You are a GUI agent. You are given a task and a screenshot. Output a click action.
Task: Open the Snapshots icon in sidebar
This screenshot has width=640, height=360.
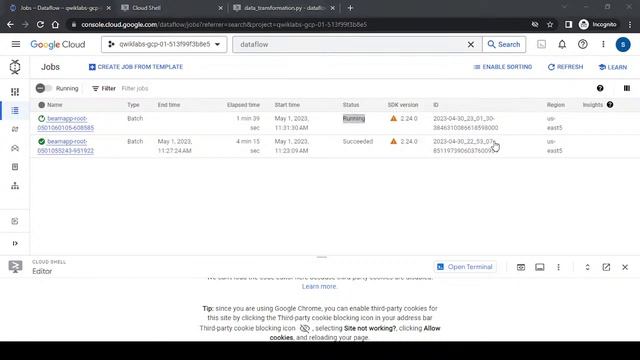tap(15, 167)
